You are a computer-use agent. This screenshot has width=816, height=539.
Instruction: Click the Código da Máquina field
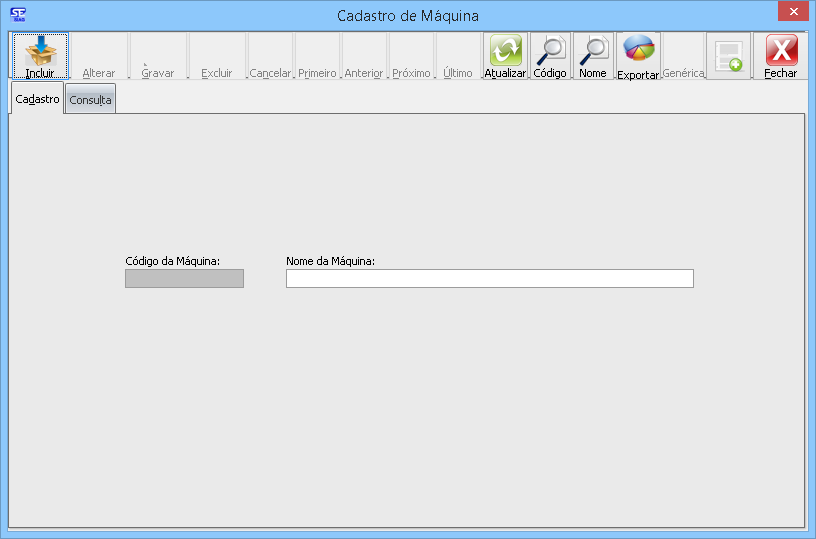pyautogui.click(x=184, y=279)
